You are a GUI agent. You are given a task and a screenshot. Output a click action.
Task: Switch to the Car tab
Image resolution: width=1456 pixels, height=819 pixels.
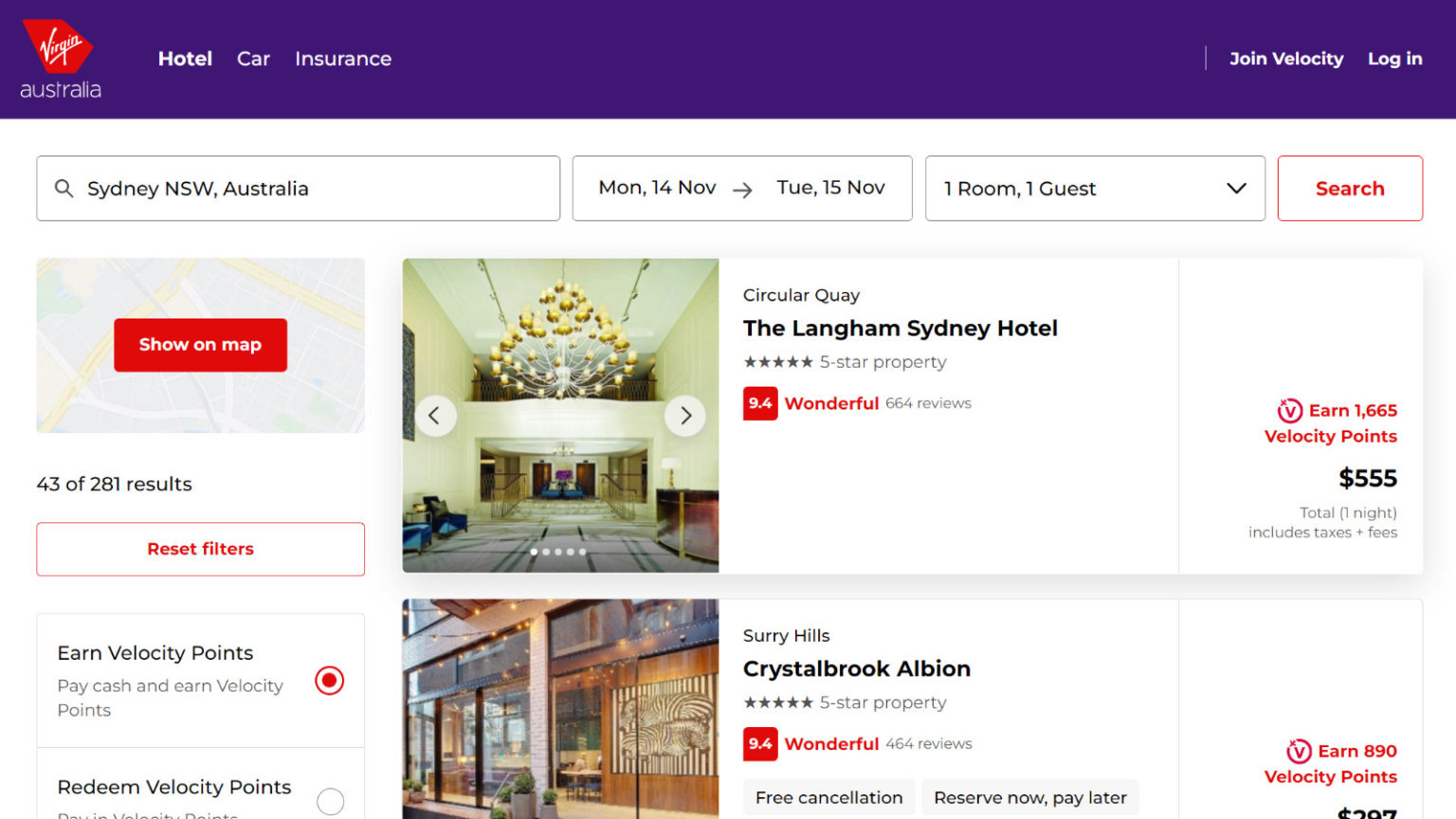click(253, 59)
